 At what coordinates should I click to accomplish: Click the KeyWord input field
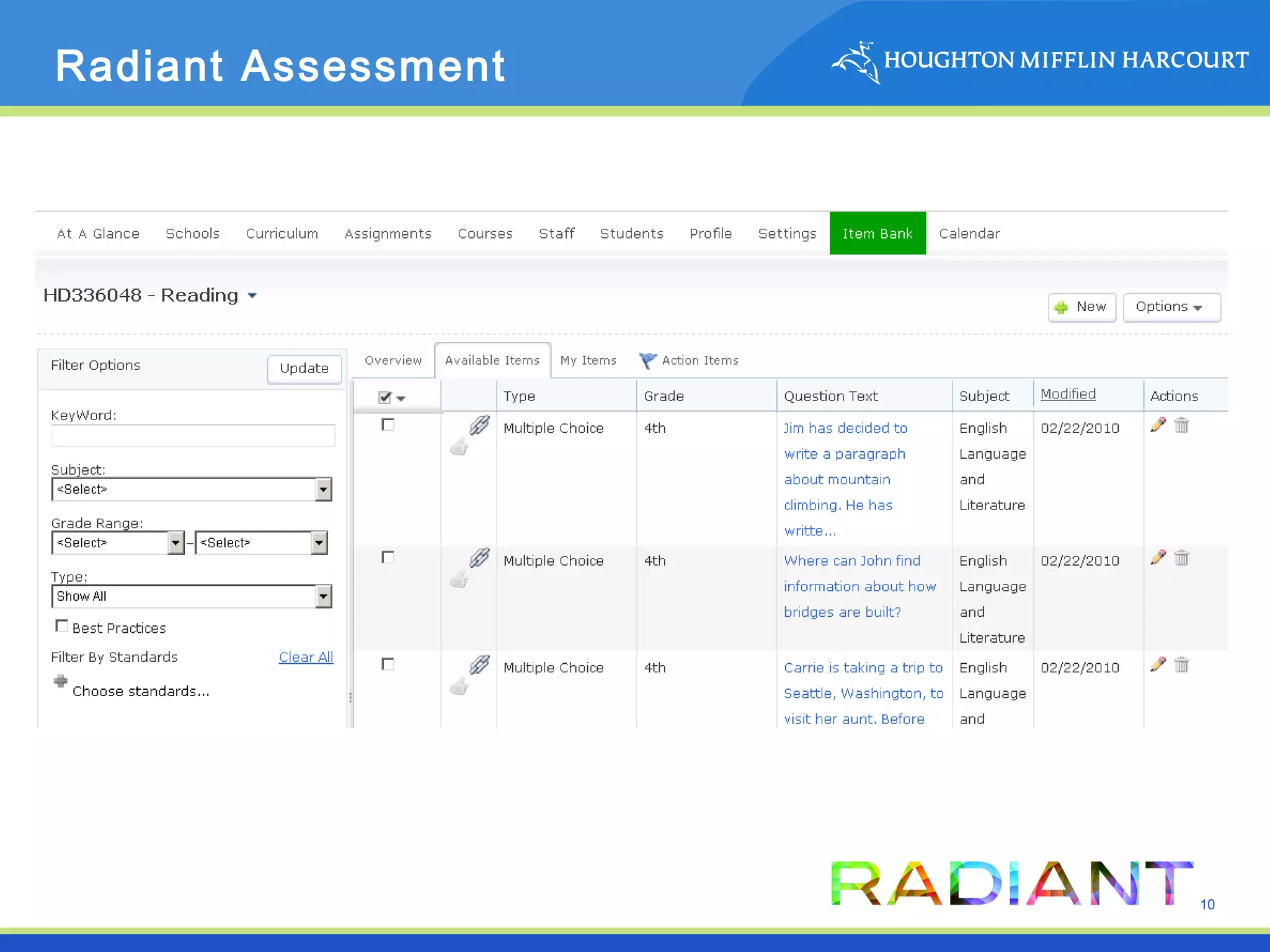click(193, 436)
